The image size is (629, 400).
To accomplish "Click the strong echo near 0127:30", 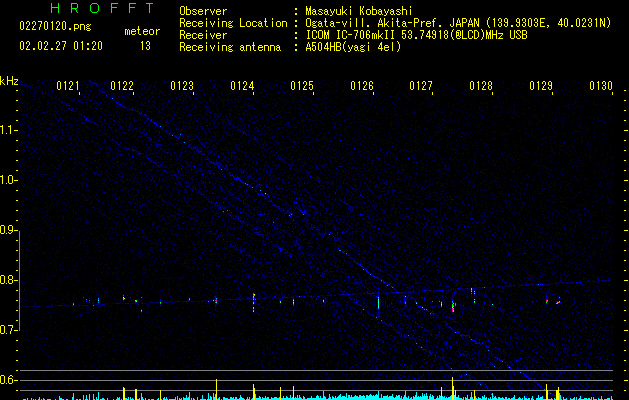I will (x=453, y=306).
